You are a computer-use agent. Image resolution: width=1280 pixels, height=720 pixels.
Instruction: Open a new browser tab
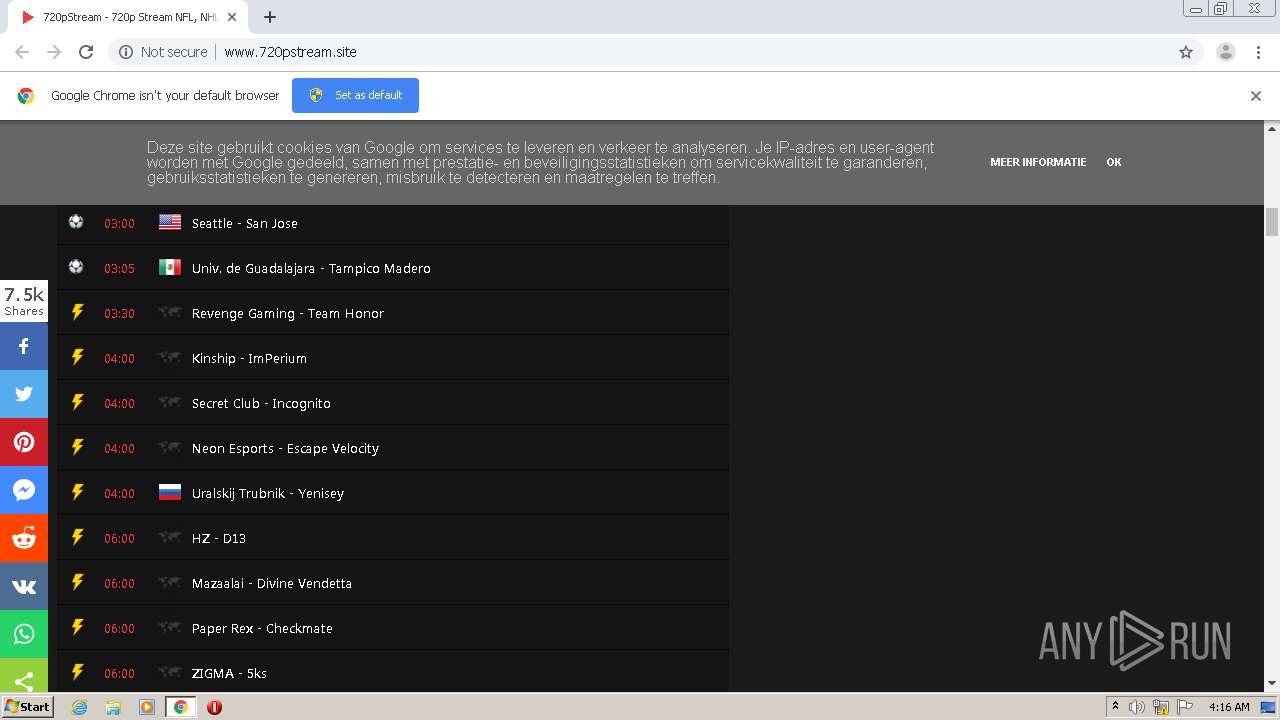270,17
